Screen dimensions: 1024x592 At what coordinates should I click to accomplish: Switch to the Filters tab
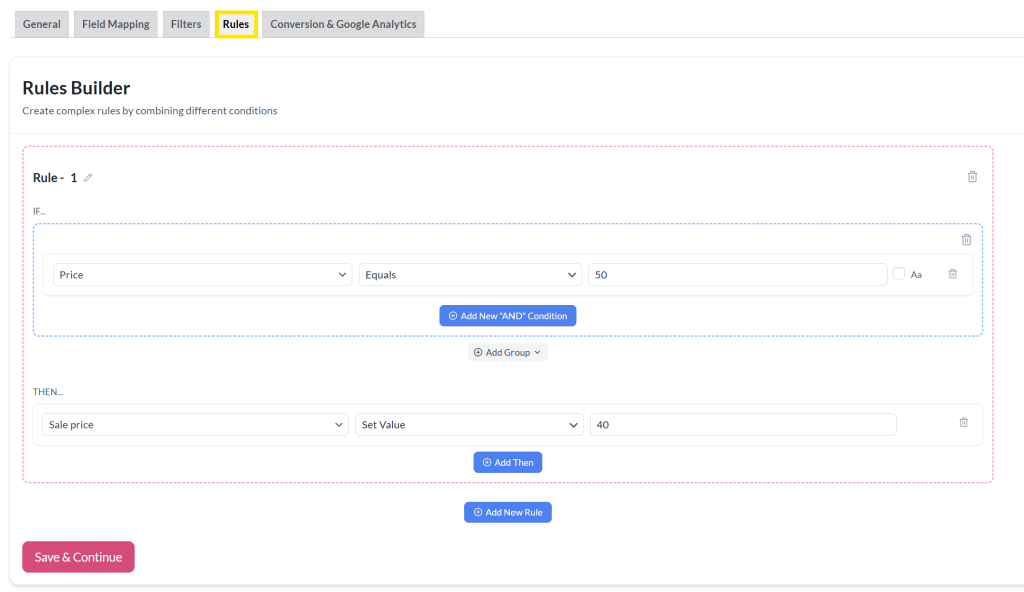pos(186,23)
